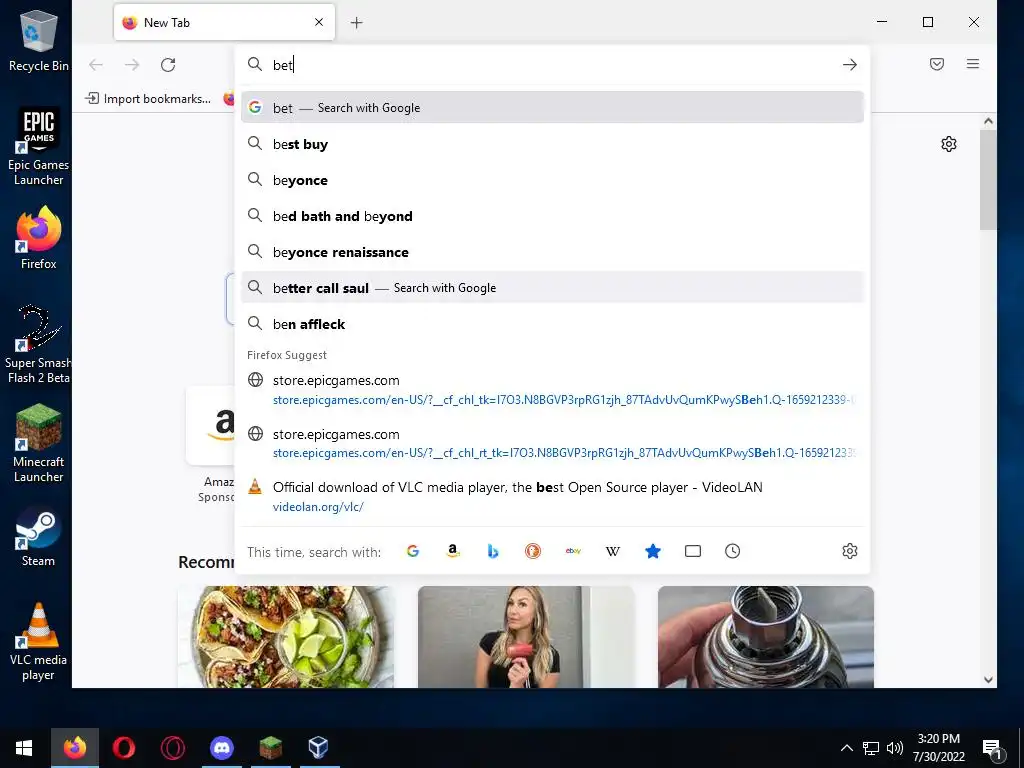Open the Firefox hamburger menu

click(x=972, y=64)
